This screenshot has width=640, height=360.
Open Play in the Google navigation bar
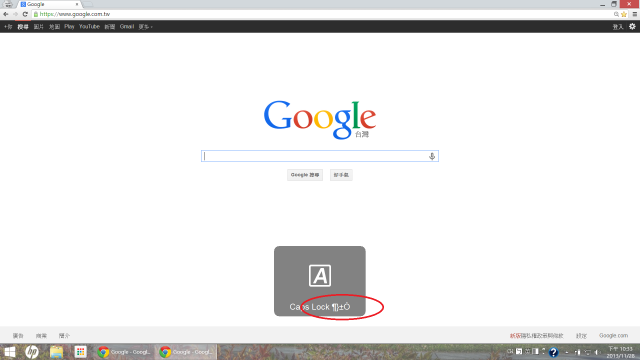[x=69, y=27]
